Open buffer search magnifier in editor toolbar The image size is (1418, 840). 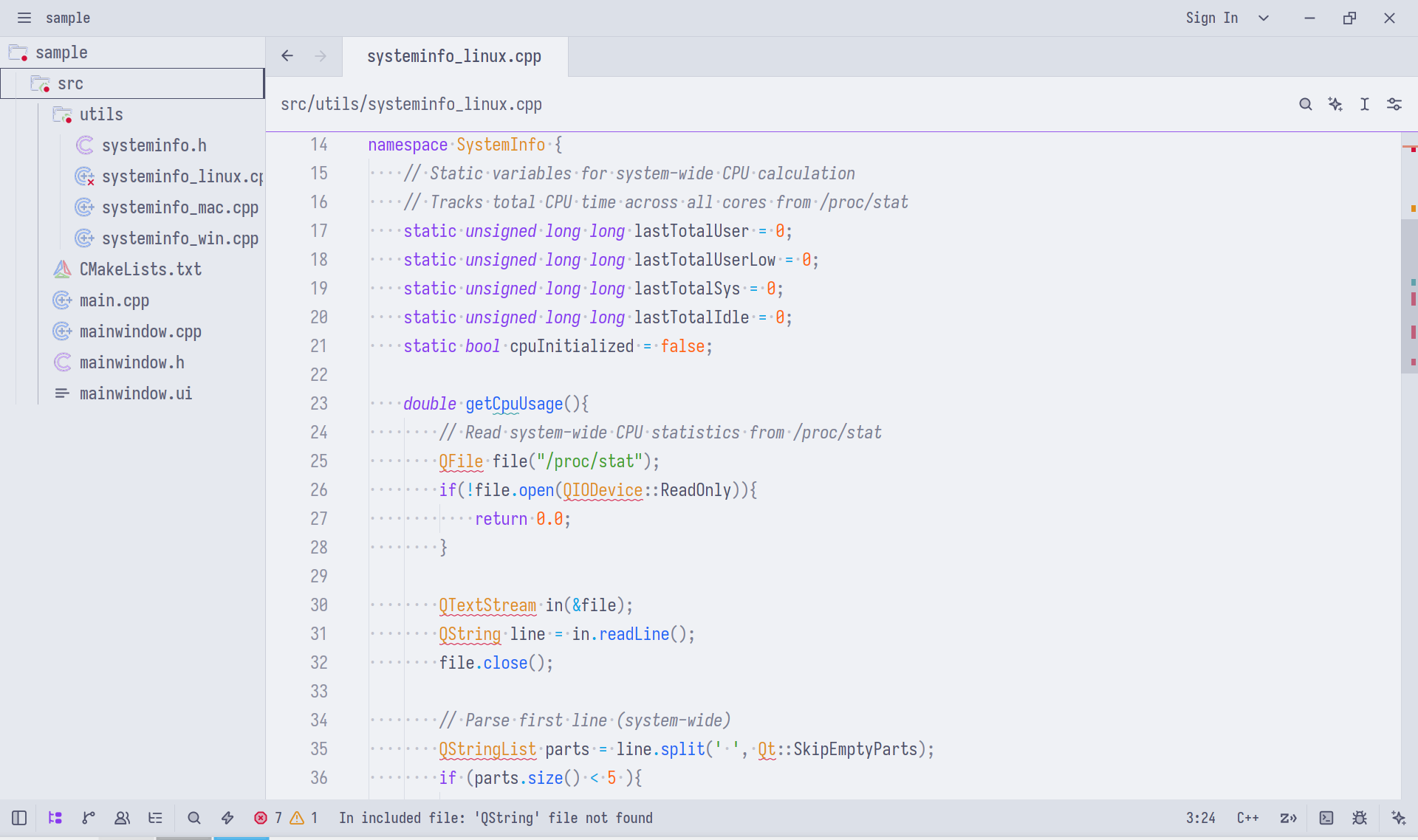pos(1306,104)
